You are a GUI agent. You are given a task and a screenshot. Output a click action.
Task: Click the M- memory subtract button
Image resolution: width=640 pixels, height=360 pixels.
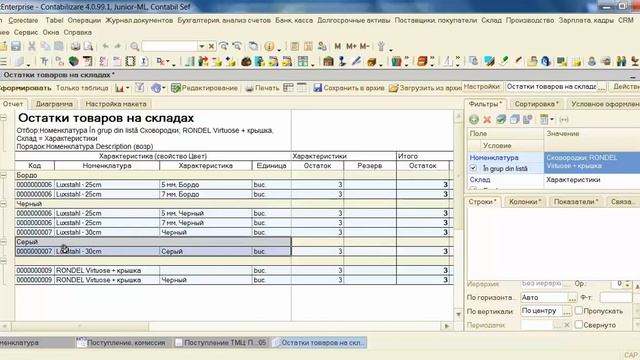pos(364,47)
